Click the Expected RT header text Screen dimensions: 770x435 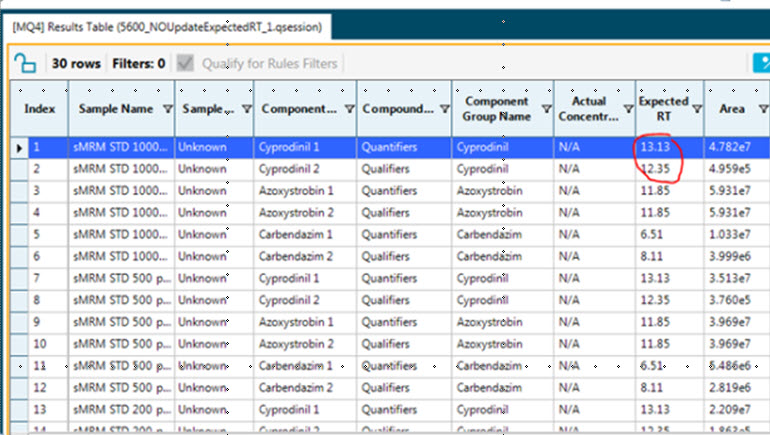point(663,109)
